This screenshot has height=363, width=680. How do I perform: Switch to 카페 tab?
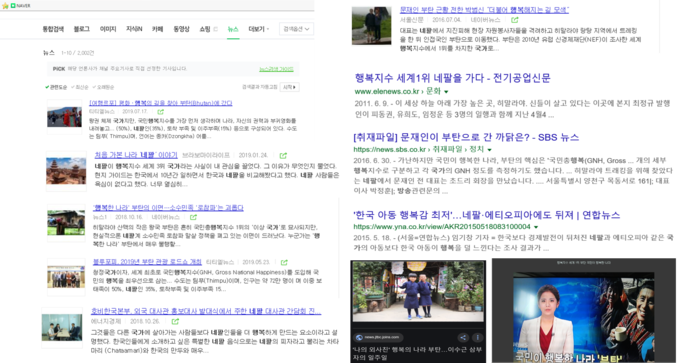(157, 29)
